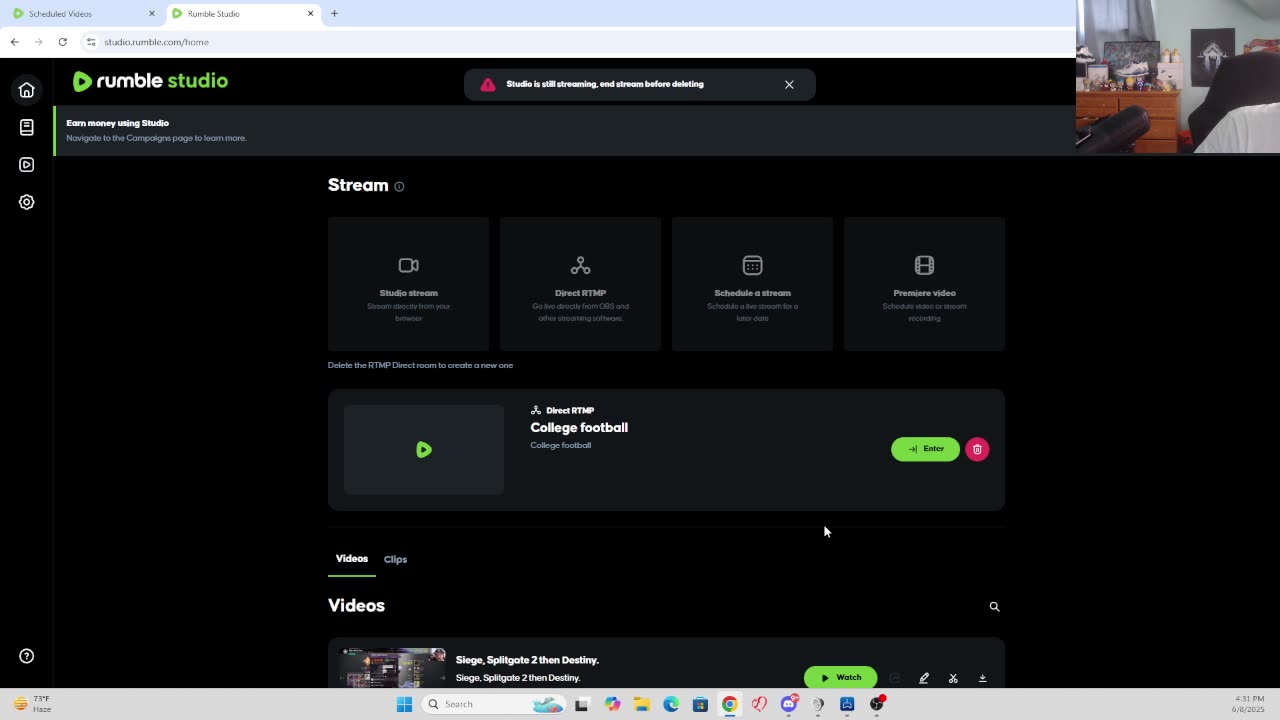The height and width of the screenshot is (720, 1280).
Task: Open the video player sidebar icon
Action: tap(27, 164)
